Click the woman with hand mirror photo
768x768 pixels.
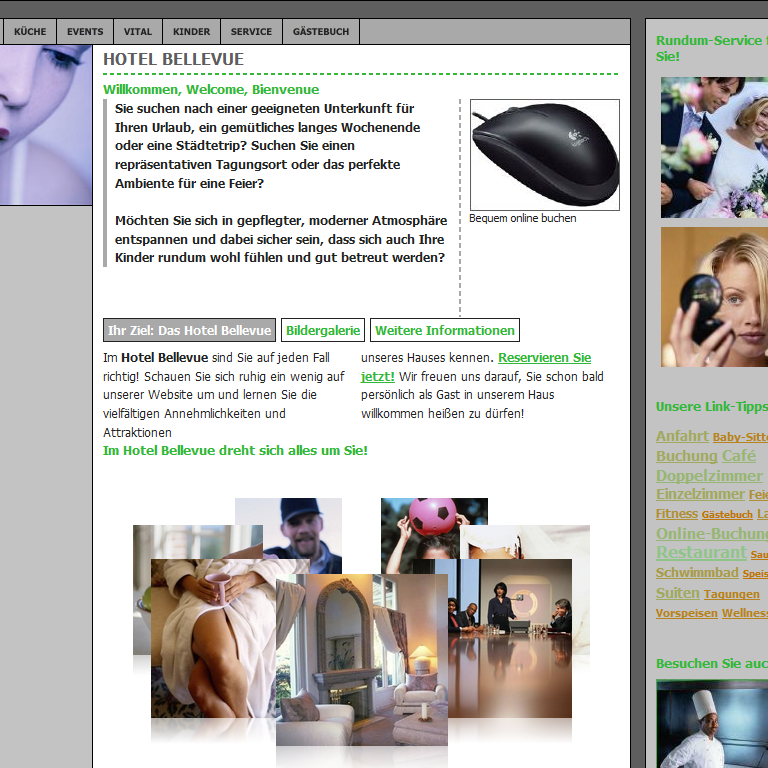(x=714, y=297)
